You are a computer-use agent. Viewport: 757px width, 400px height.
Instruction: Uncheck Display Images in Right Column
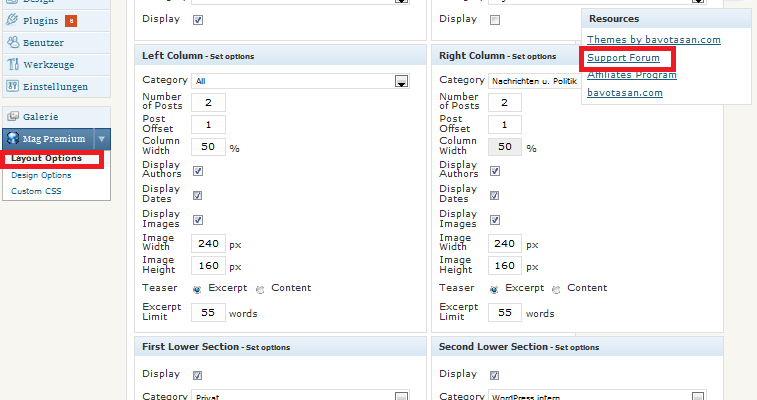(x=495, y=220)
